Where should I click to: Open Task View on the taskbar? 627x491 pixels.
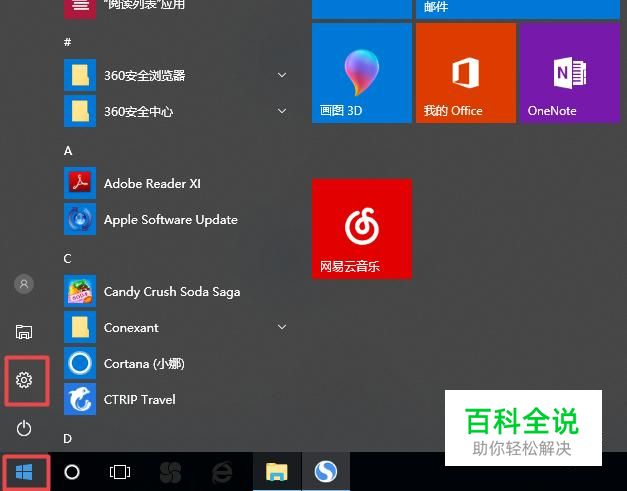point(120,472)
